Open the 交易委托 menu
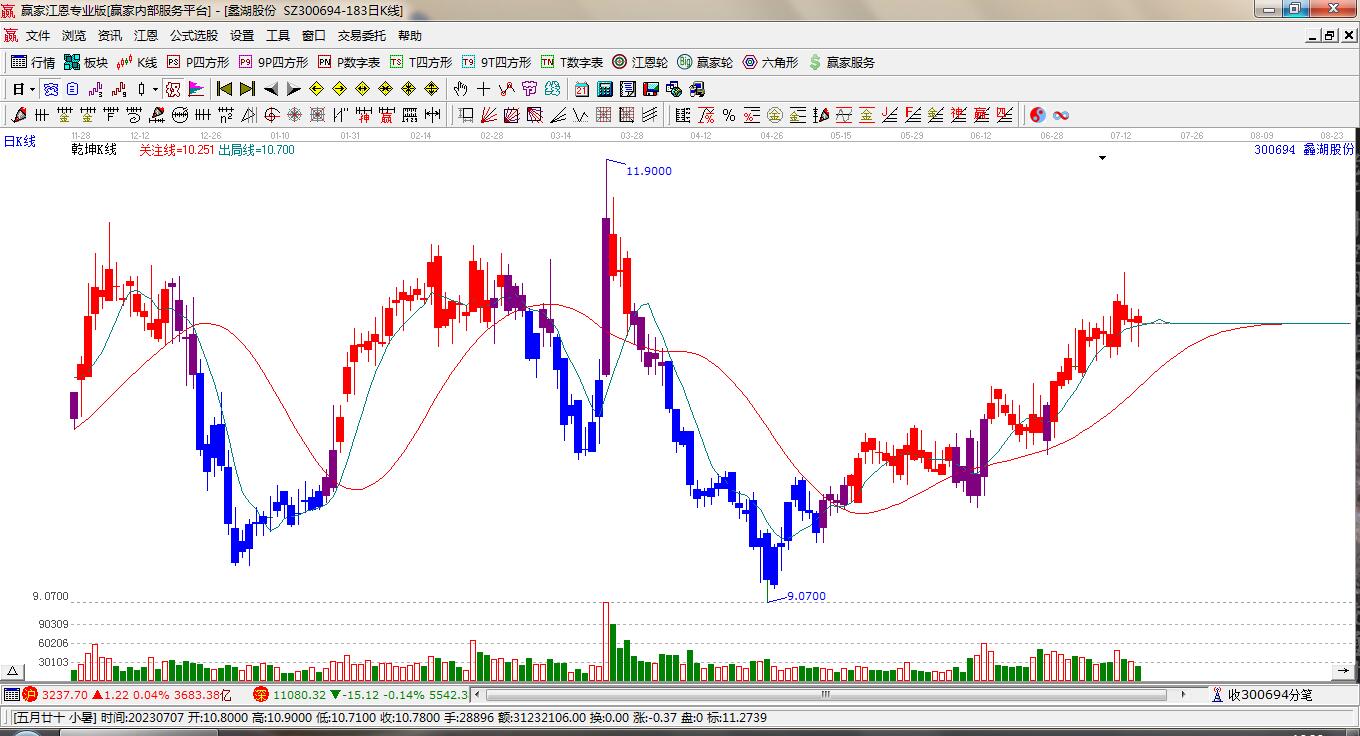 point(362,36)
